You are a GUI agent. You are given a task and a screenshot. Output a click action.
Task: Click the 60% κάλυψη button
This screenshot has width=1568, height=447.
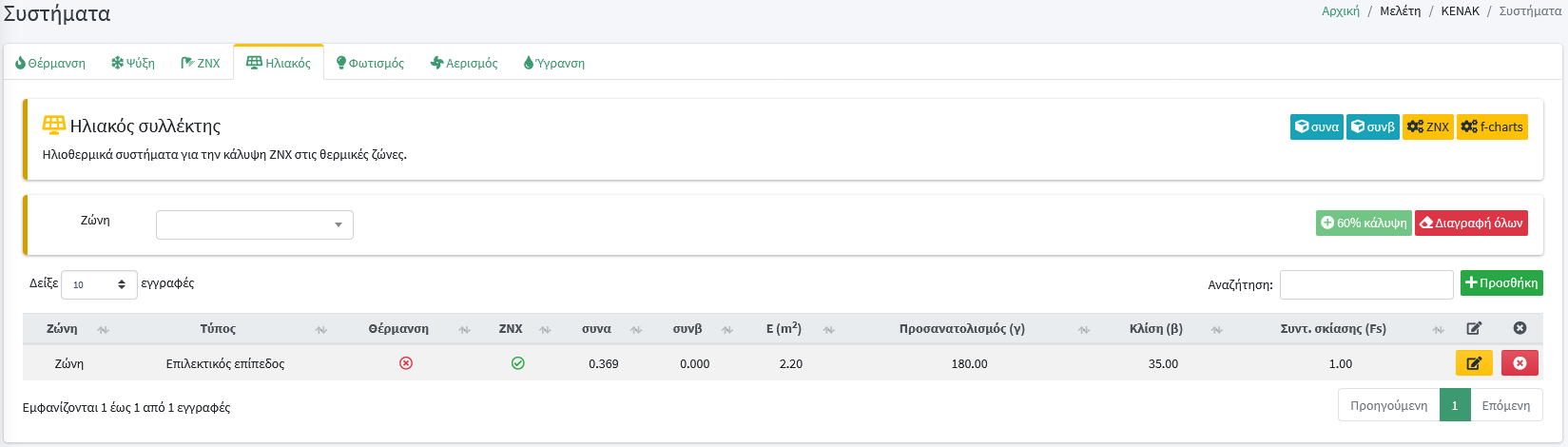1363,223
